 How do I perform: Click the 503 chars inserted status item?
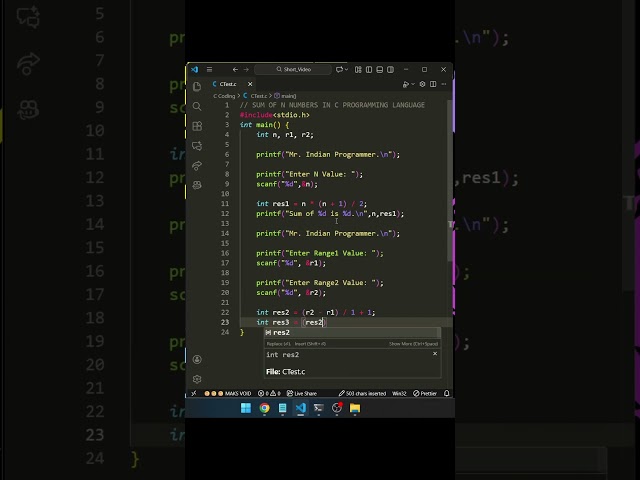tap(362, 393)
